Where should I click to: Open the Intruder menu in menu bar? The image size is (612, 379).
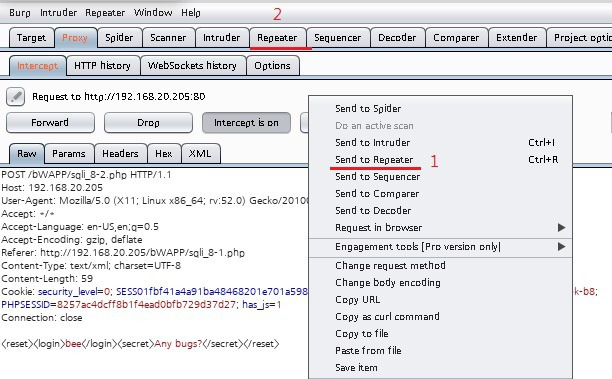[59, 13]
